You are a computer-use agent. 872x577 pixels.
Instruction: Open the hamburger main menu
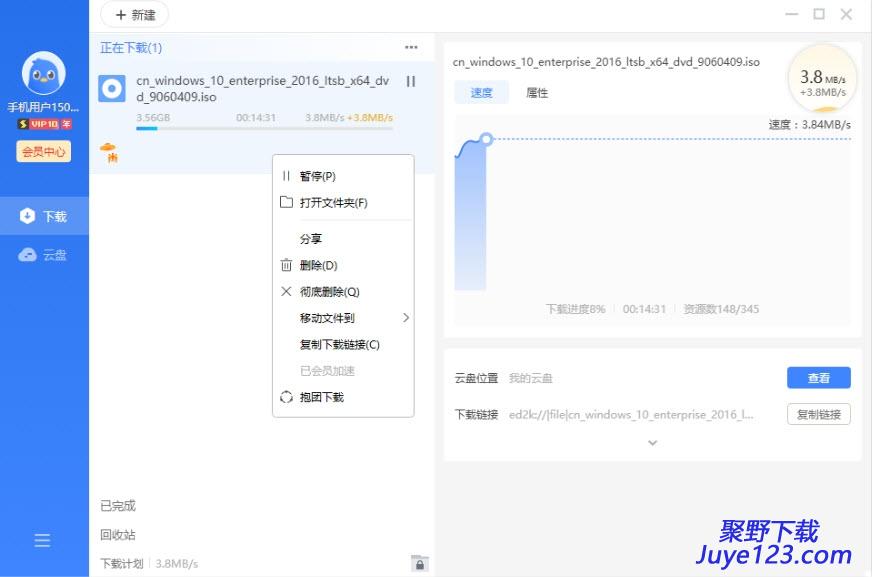click(42, 540)
